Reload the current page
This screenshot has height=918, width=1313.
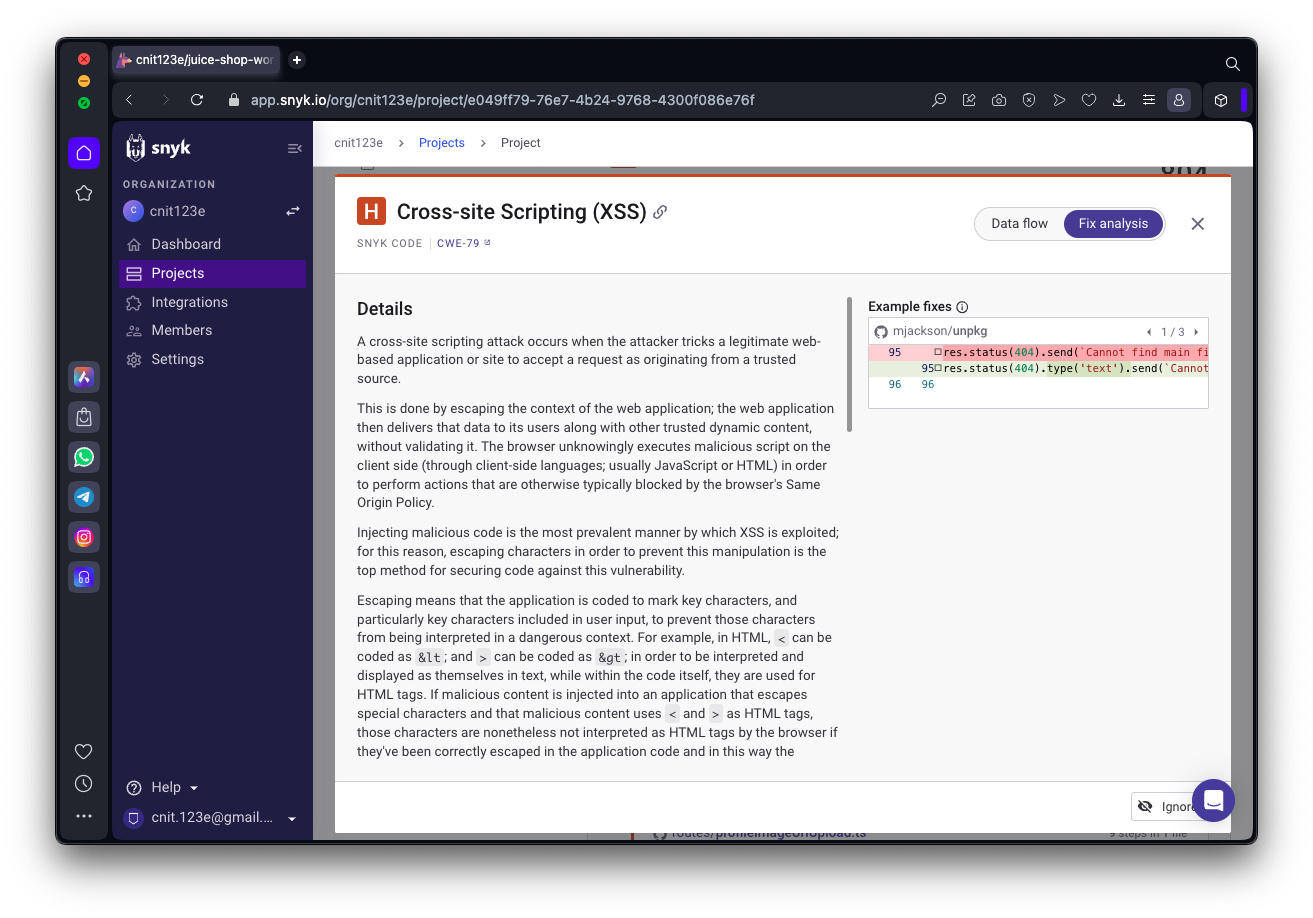197,100
